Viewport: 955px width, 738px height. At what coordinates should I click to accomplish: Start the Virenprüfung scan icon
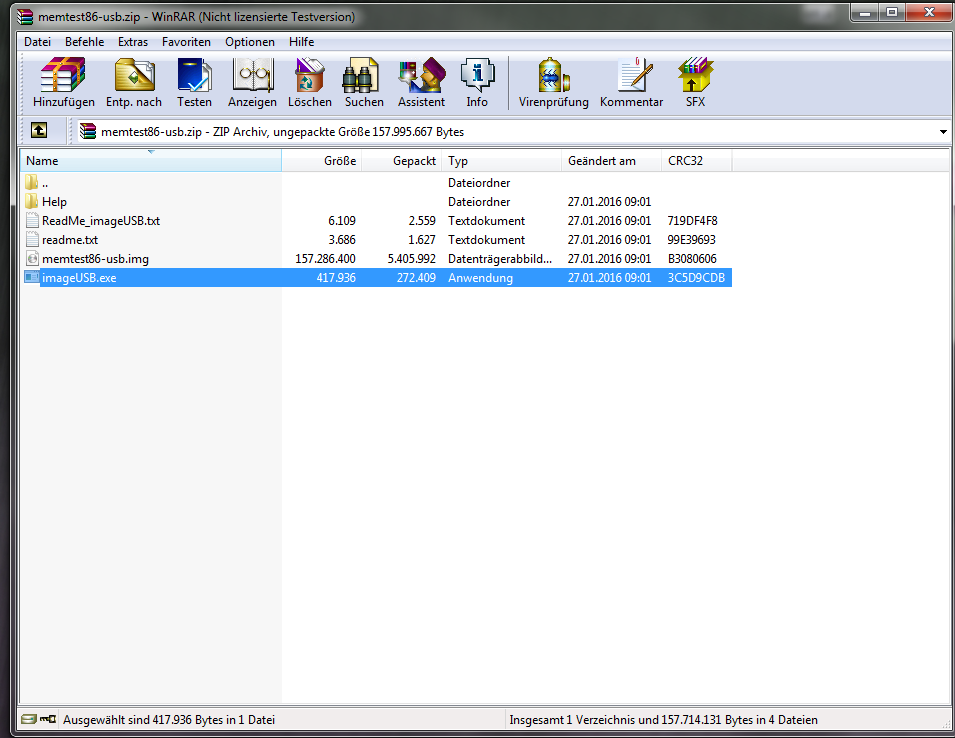click(554, 76)
